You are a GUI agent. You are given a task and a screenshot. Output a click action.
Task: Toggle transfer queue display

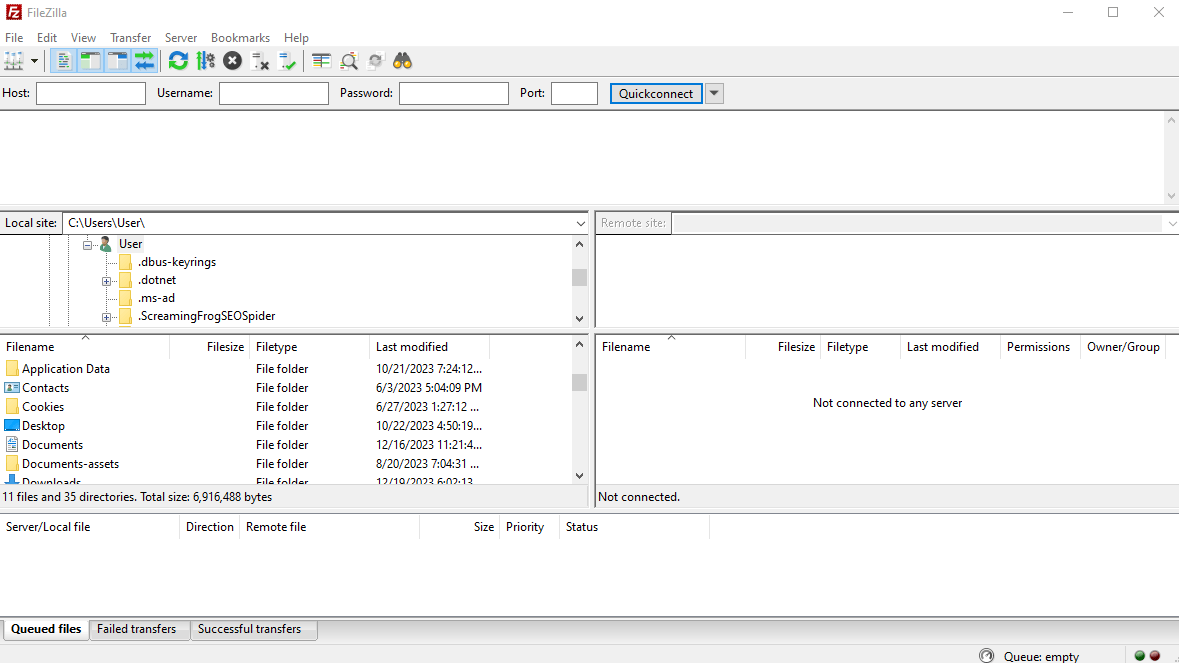[x=144, y=61]
